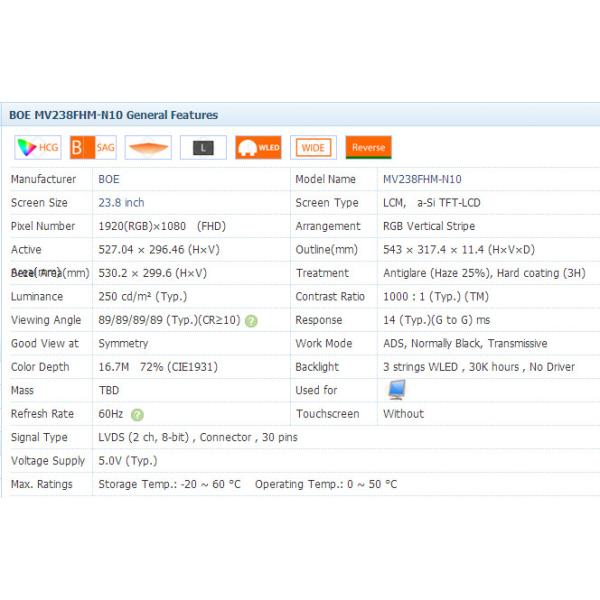Click the HCG high color gamut icon
Screen dimensions: 600x600
click(x=37, y=148)
